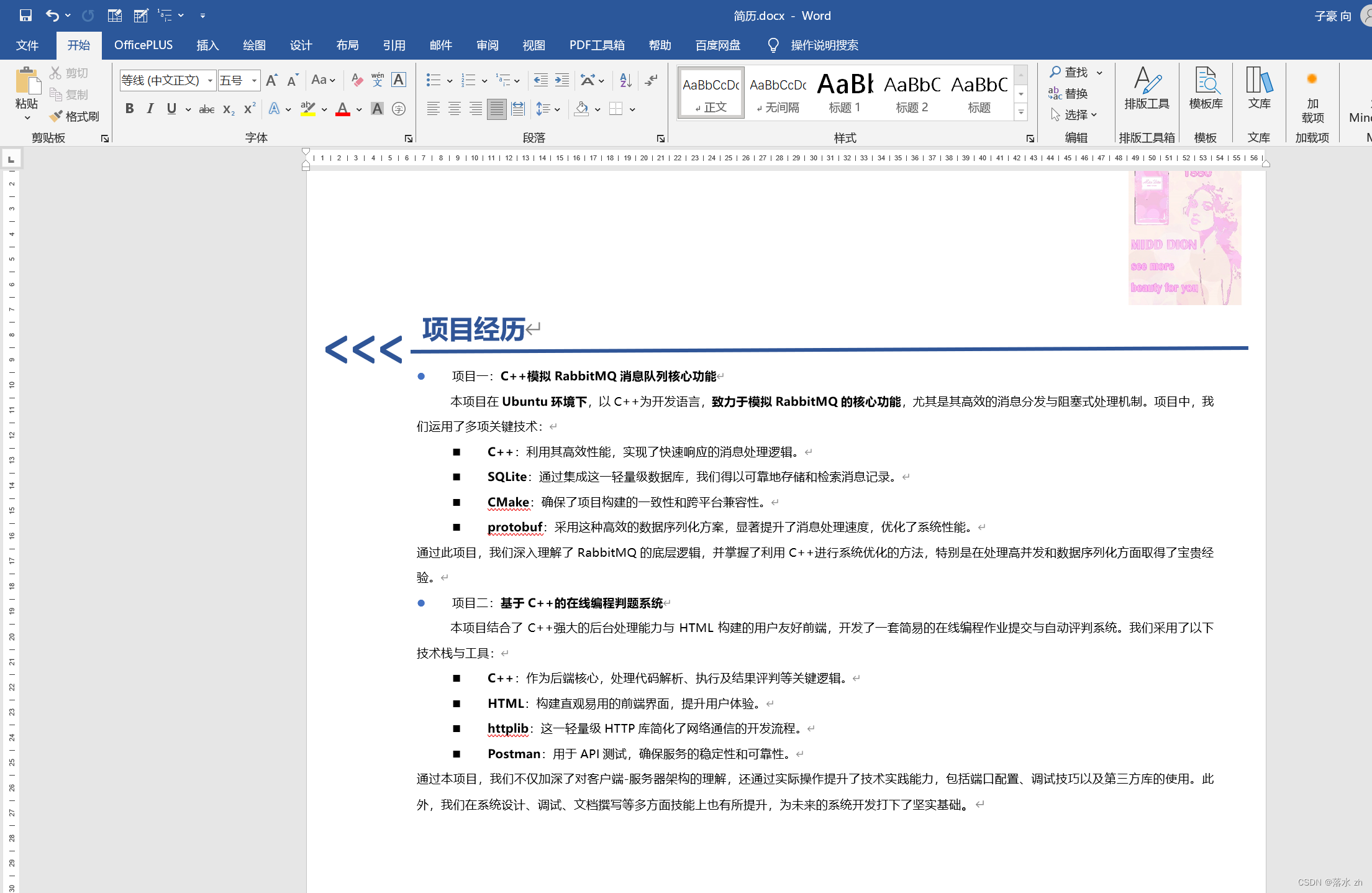1372x893 pixels.
Task: Click the increase indent icon
Action: [562, 80]
